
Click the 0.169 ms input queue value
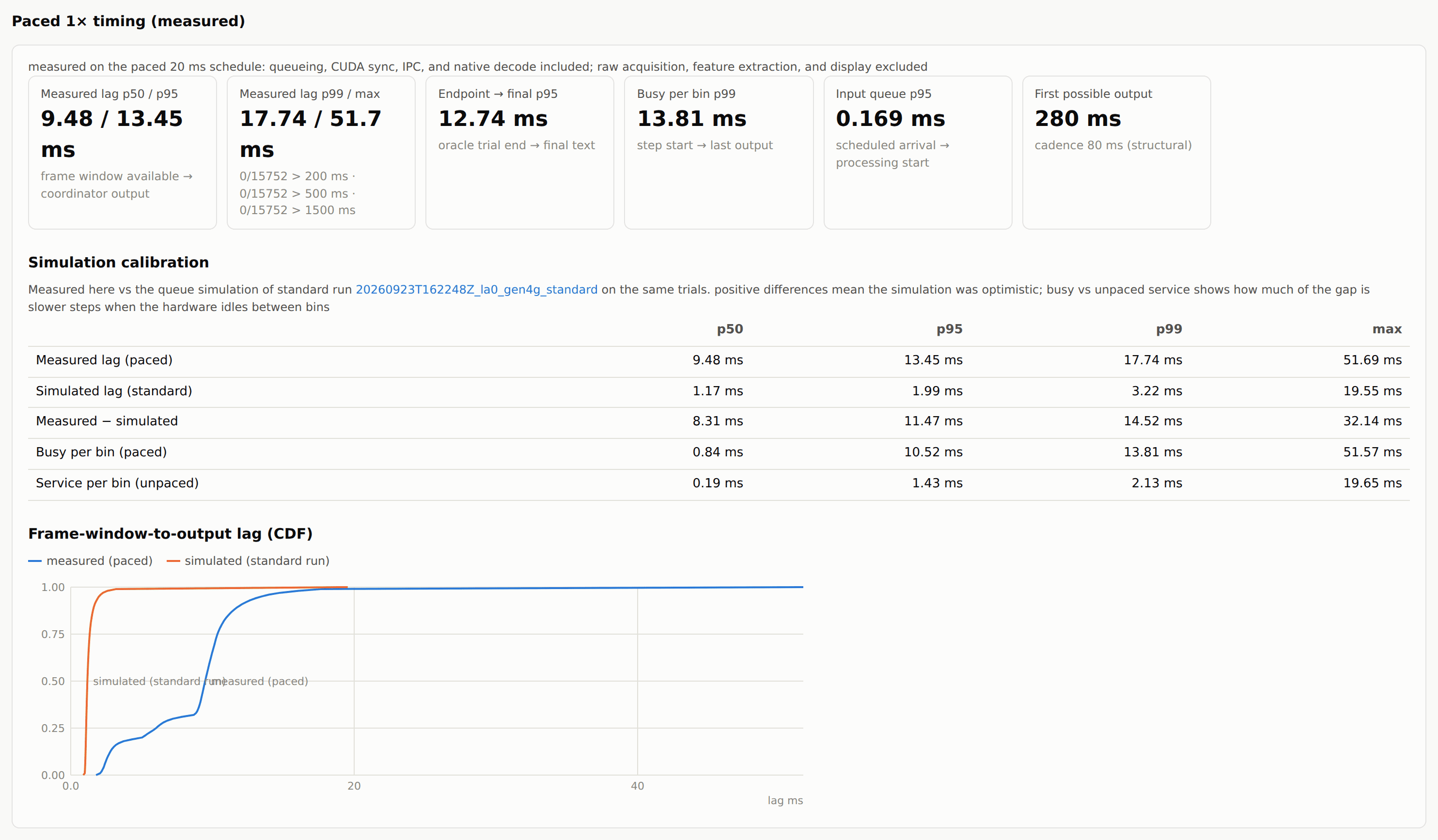click(890, 119)
